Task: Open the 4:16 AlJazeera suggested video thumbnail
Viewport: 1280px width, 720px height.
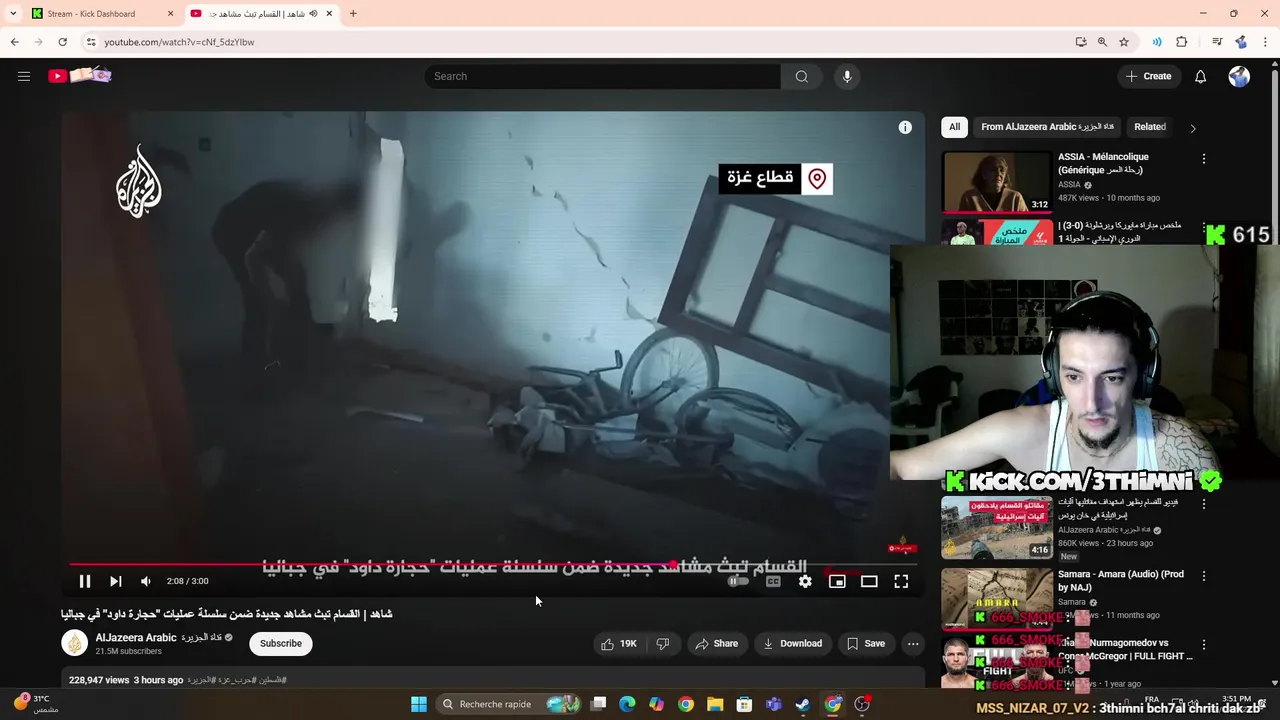Action: (x=997, y=528)
